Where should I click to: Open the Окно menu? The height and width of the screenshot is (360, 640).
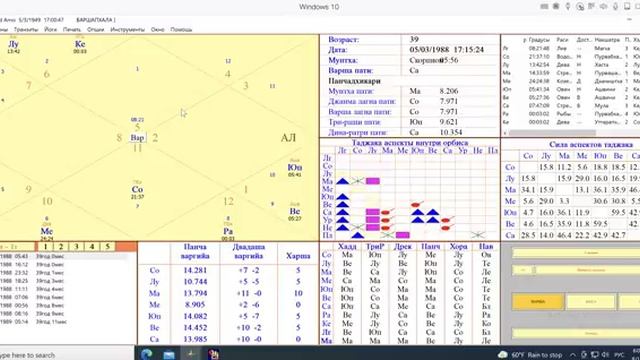158,29
